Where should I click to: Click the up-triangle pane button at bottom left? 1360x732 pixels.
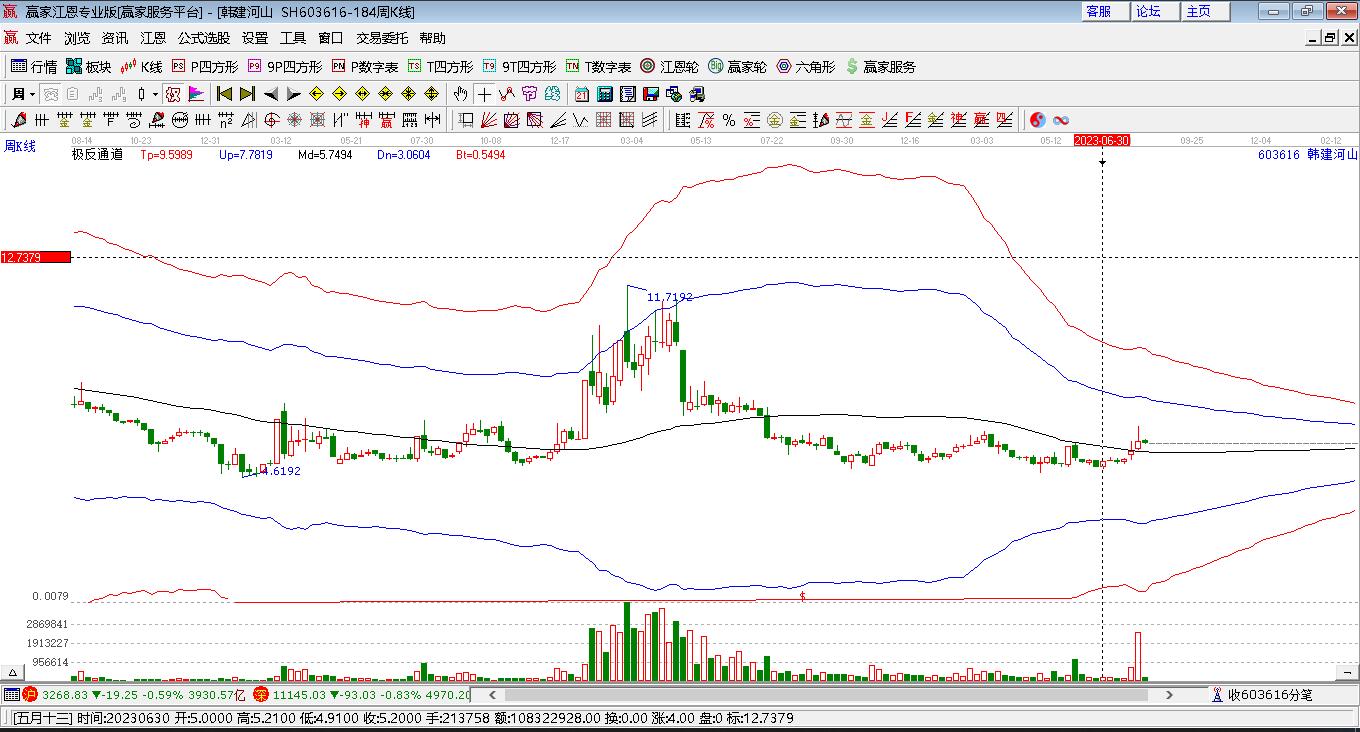pyautogui.click(x=14, y=673)
